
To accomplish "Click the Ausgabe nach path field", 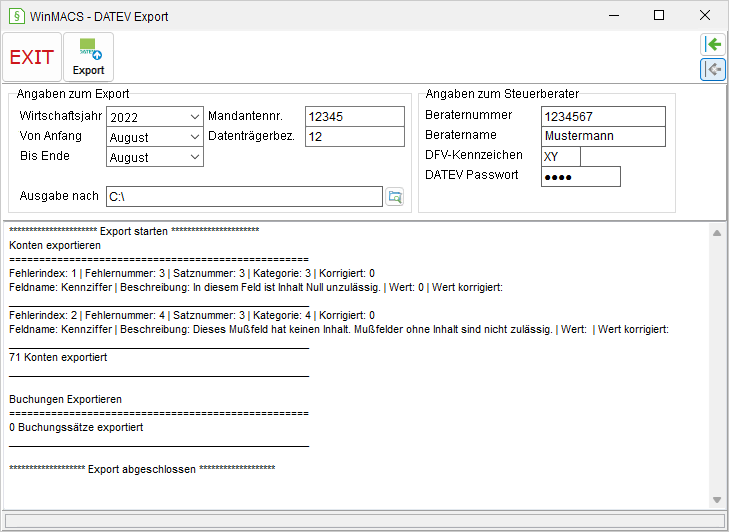I will 244,197.
